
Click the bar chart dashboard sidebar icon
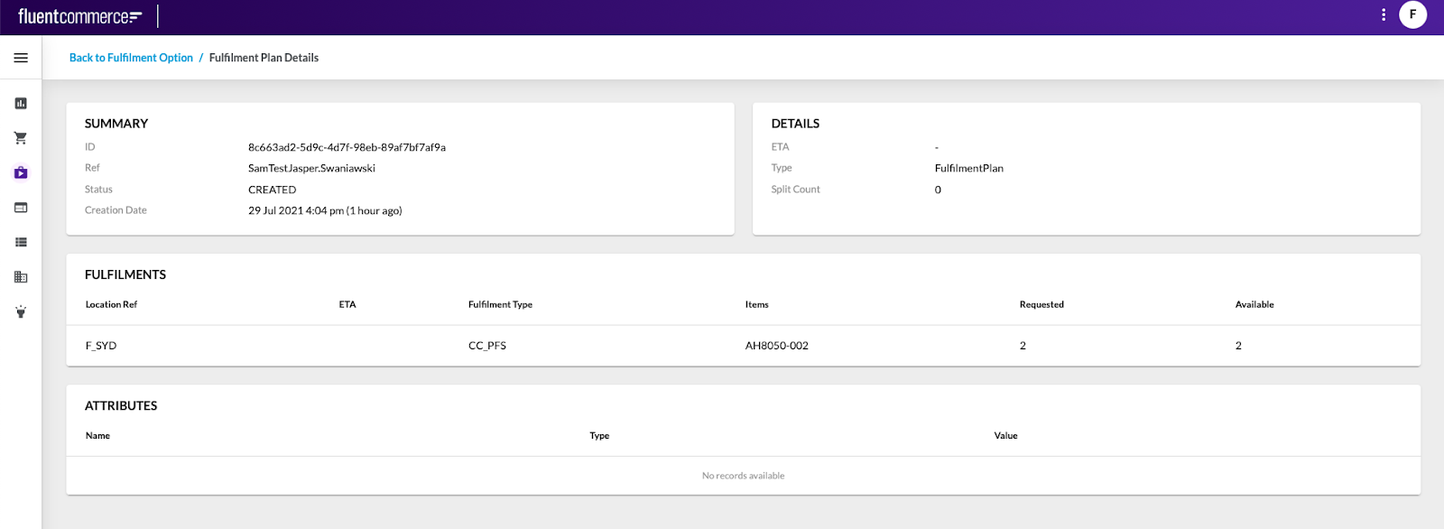click(20, 103)
